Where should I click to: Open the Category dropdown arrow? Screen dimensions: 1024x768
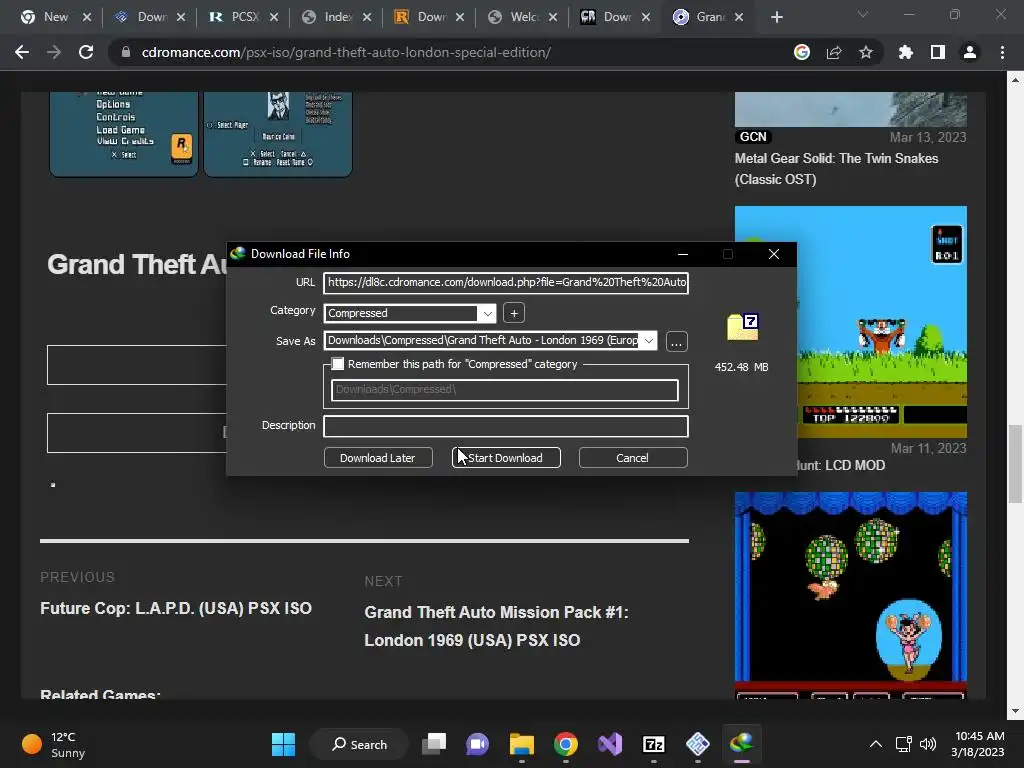[x=487, y=313]
